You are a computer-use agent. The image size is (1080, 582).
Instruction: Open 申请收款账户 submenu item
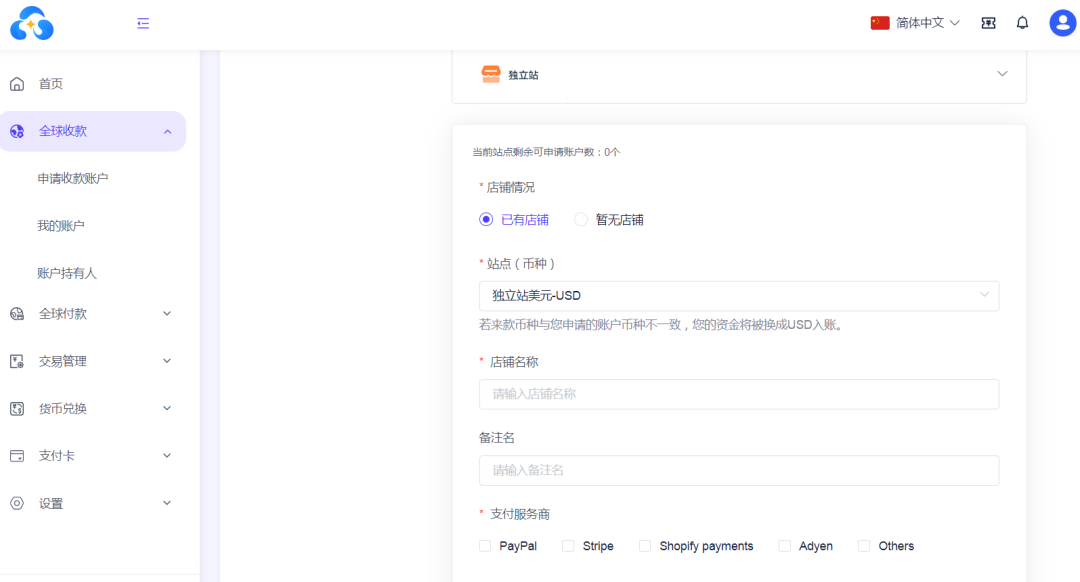[73, 178]
